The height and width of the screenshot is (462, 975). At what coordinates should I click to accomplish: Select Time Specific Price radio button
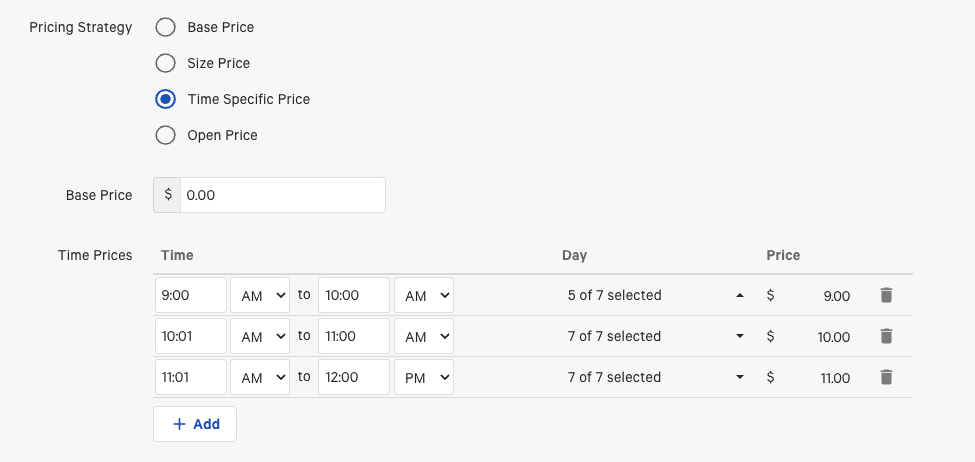pos(166,99)
